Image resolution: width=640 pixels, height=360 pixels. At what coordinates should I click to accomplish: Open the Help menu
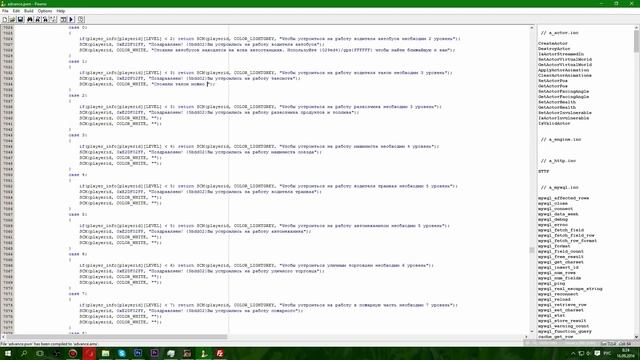[61, 11]
